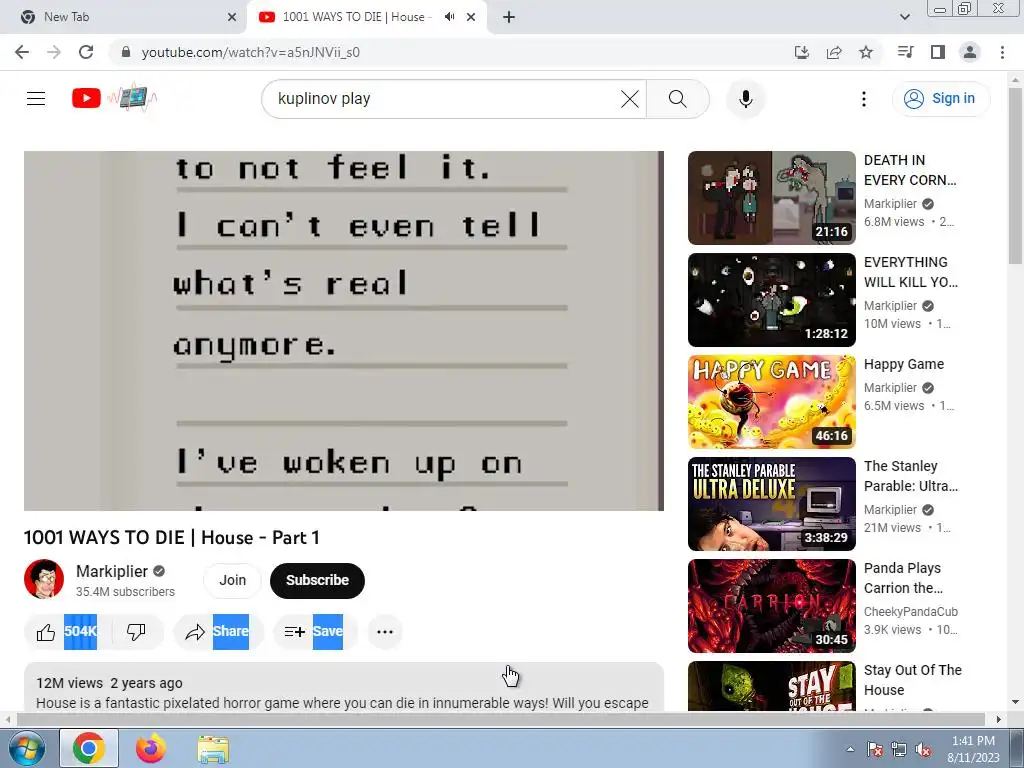This screenshot has height=768, width=1024.
Task: Open more actions ellipsis under video
Action: click(385, 632)
